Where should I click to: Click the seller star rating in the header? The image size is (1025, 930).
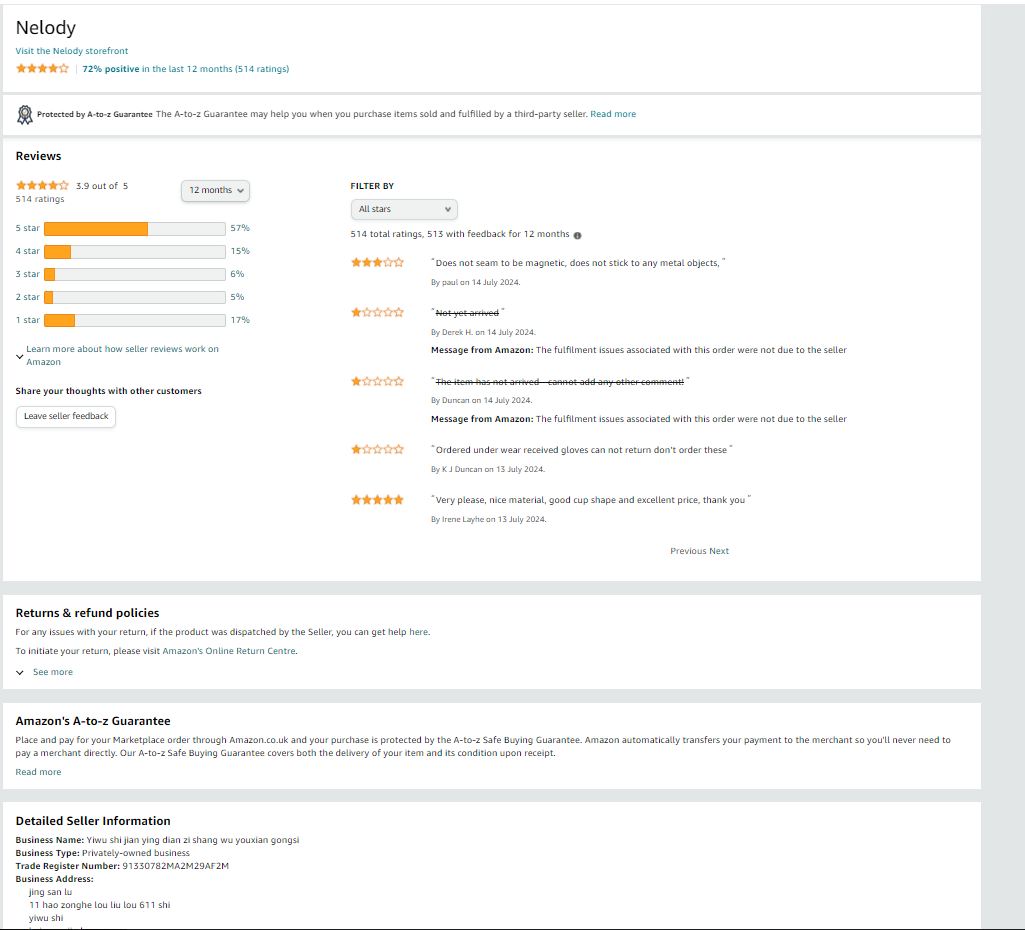[42, 69]
